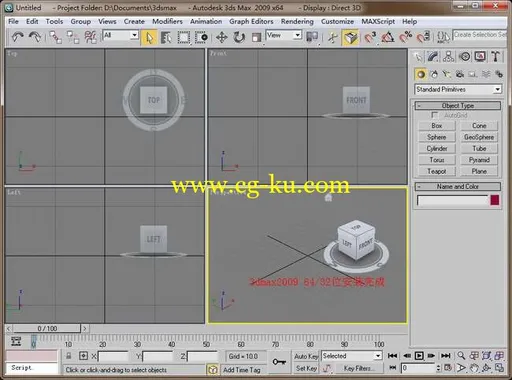Click the Torus primitive button
Image resolution: width=512 pixels, height=380 pixels.
437,160
